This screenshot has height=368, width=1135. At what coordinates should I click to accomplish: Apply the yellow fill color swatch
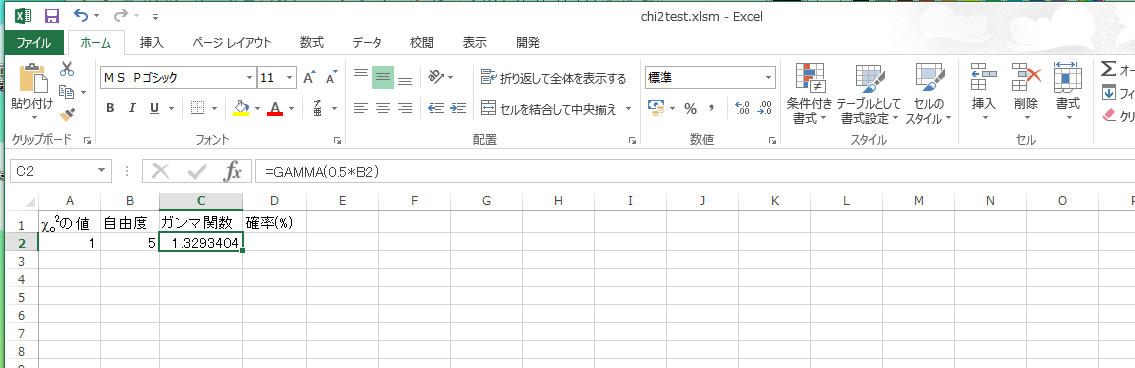[242, 109]
